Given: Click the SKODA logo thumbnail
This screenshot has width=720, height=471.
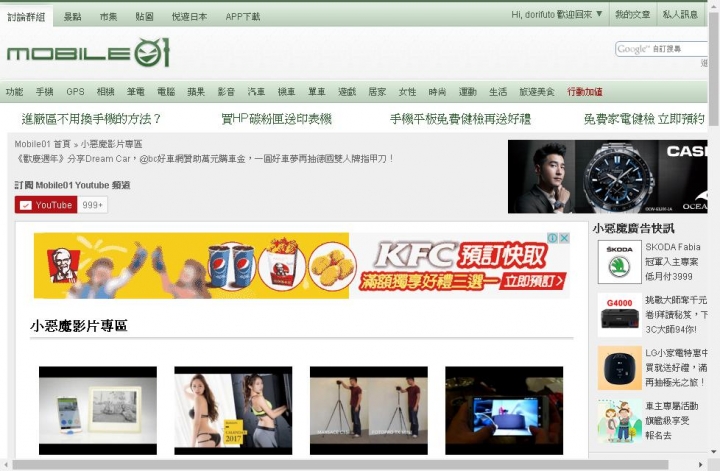Looking at the screenshot, I should coord(619,262).
